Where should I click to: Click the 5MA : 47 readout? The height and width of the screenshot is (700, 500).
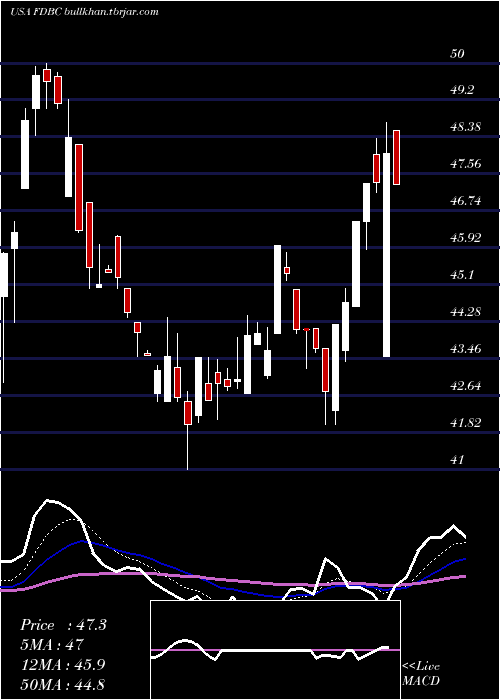click(52, 645)
